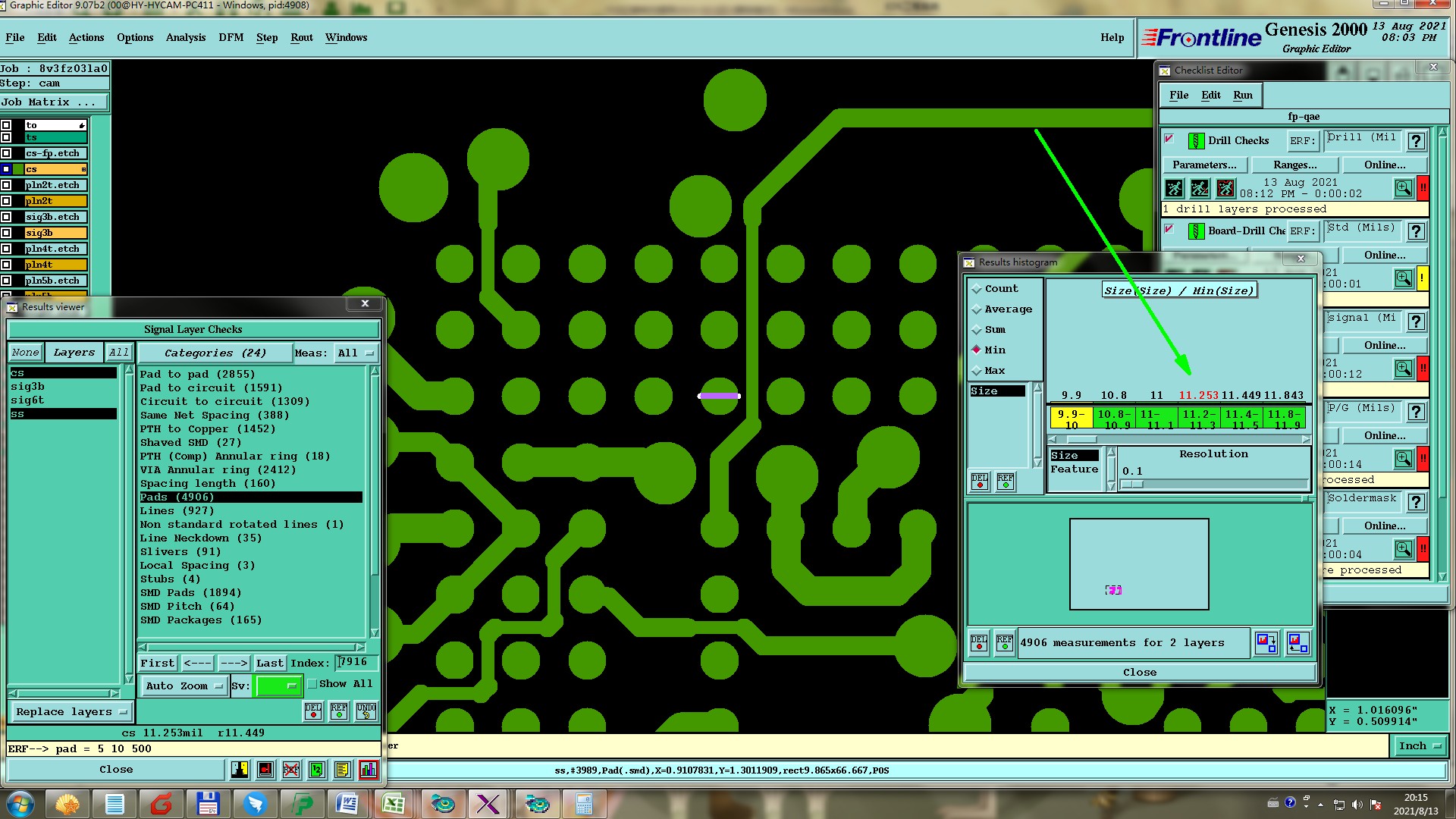The width and height of the screenshot is (1456, 819).
Task: Click the Ranges... button under Drill Checks
Action: pyautogui.click(x=1294, y=165)
